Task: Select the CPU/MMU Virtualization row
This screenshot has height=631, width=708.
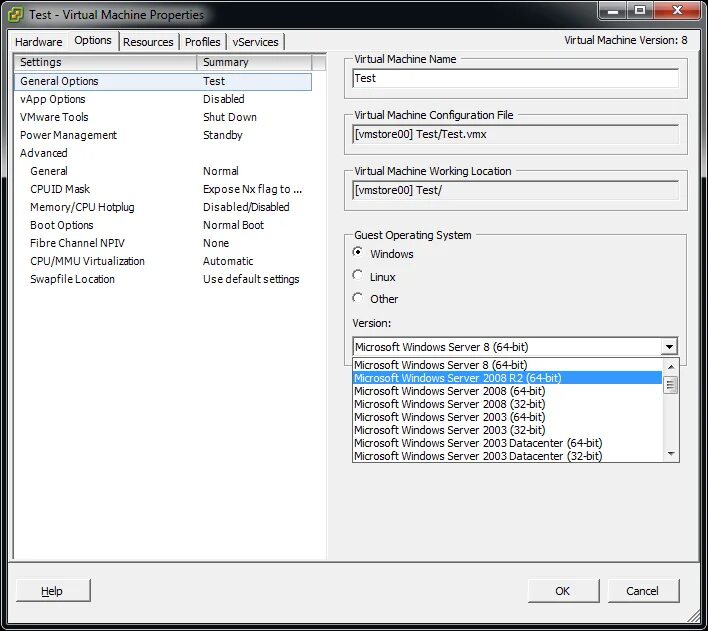Action: 163,262
